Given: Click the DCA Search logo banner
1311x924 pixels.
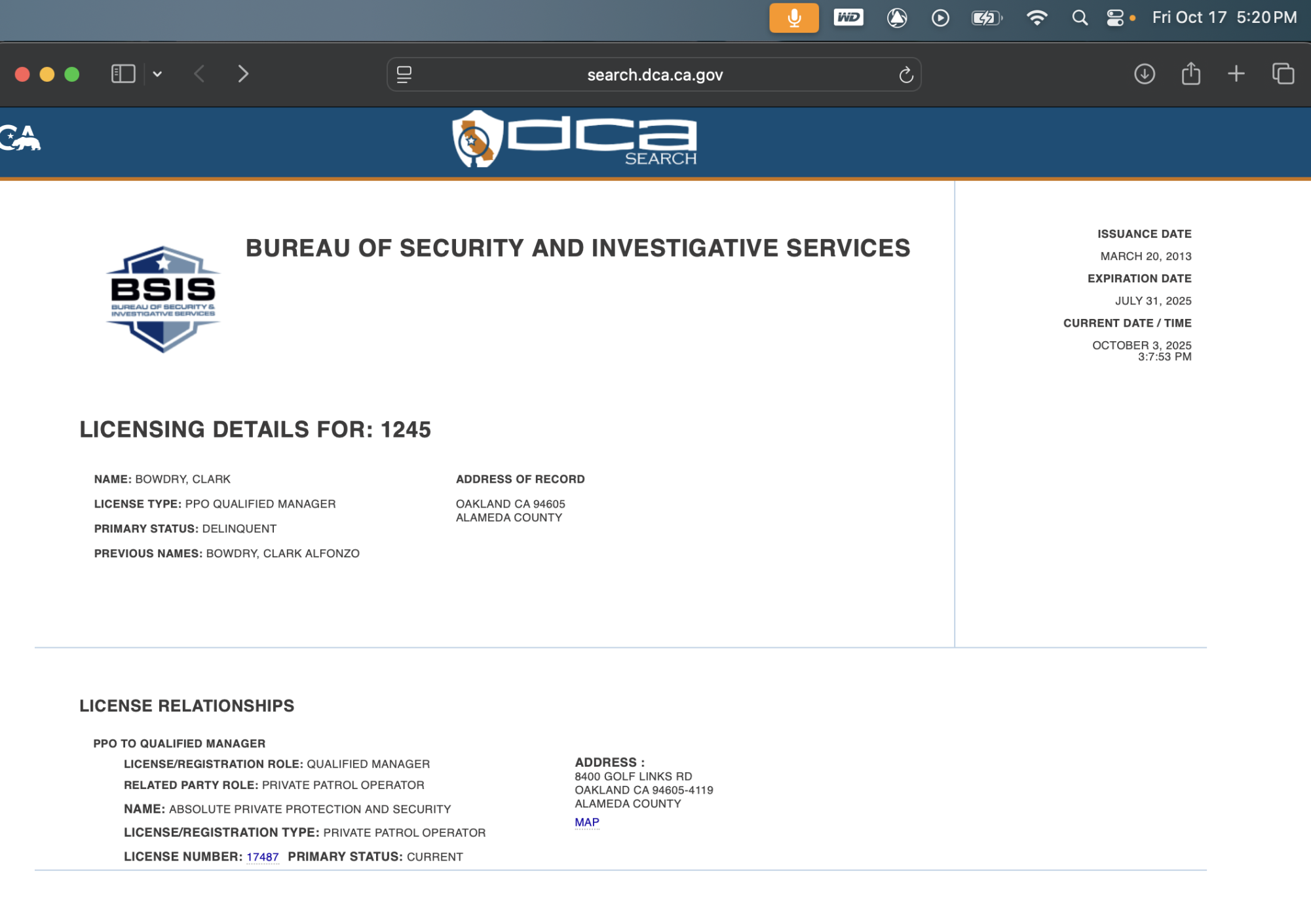Looking at the screenshot, I should point(575,140).
